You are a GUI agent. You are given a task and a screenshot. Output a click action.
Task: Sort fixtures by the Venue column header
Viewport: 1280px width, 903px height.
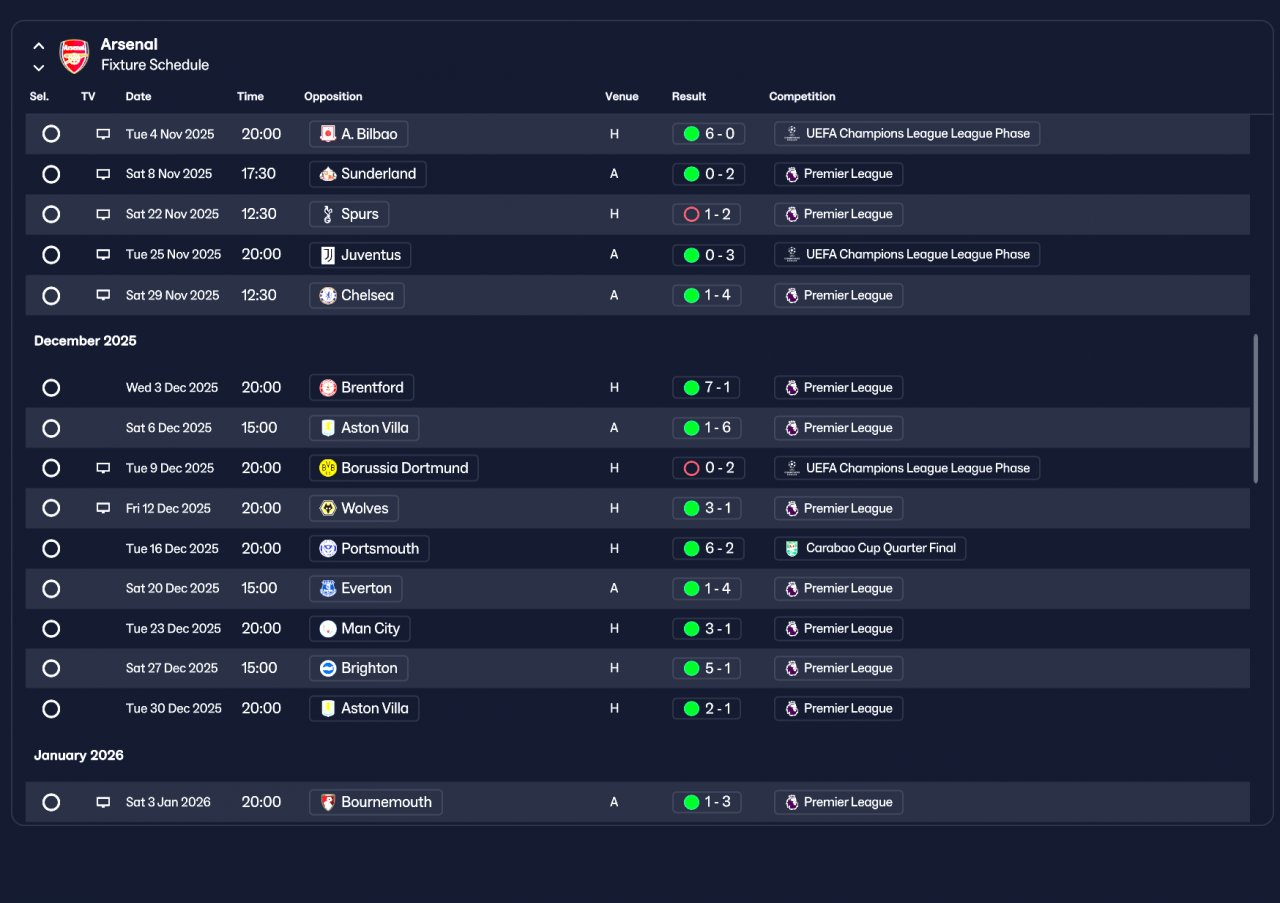click(x=621, y=97)
